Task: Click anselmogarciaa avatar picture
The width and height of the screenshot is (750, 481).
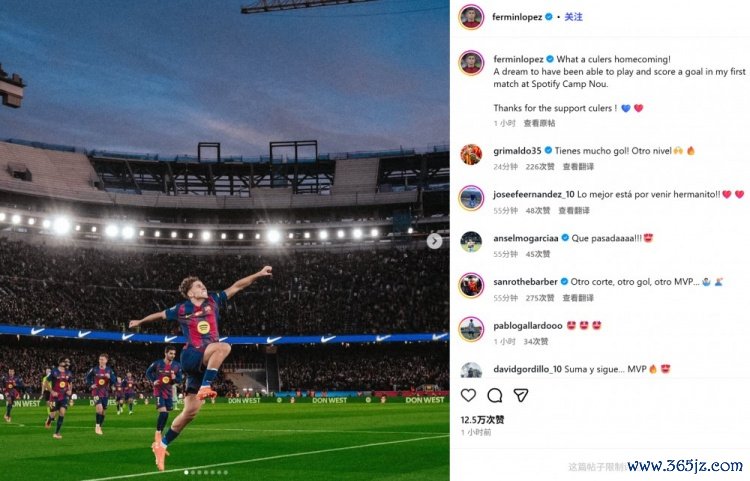Action: 471,242
